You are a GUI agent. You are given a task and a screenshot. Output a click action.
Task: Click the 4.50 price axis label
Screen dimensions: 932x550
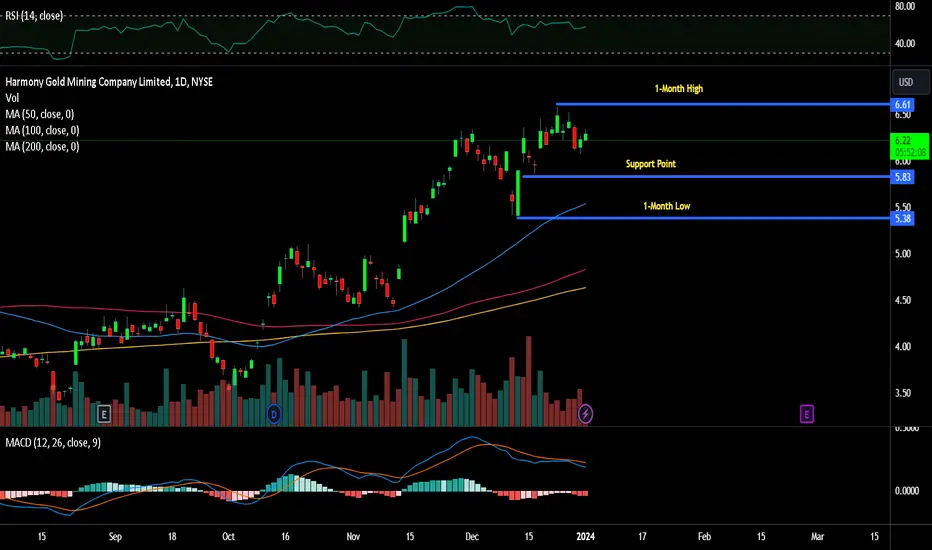point(903,300)
